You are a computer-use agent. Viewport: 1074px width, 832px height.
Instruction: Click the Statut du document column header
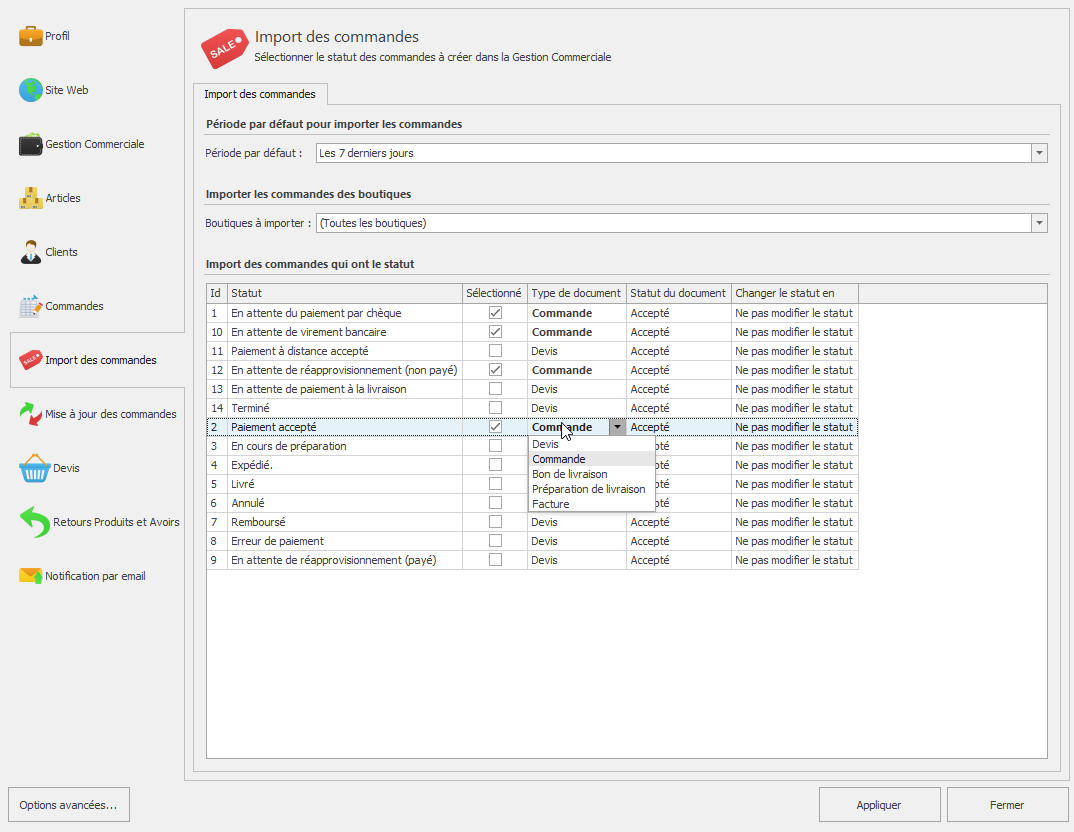tap(679, 293)
